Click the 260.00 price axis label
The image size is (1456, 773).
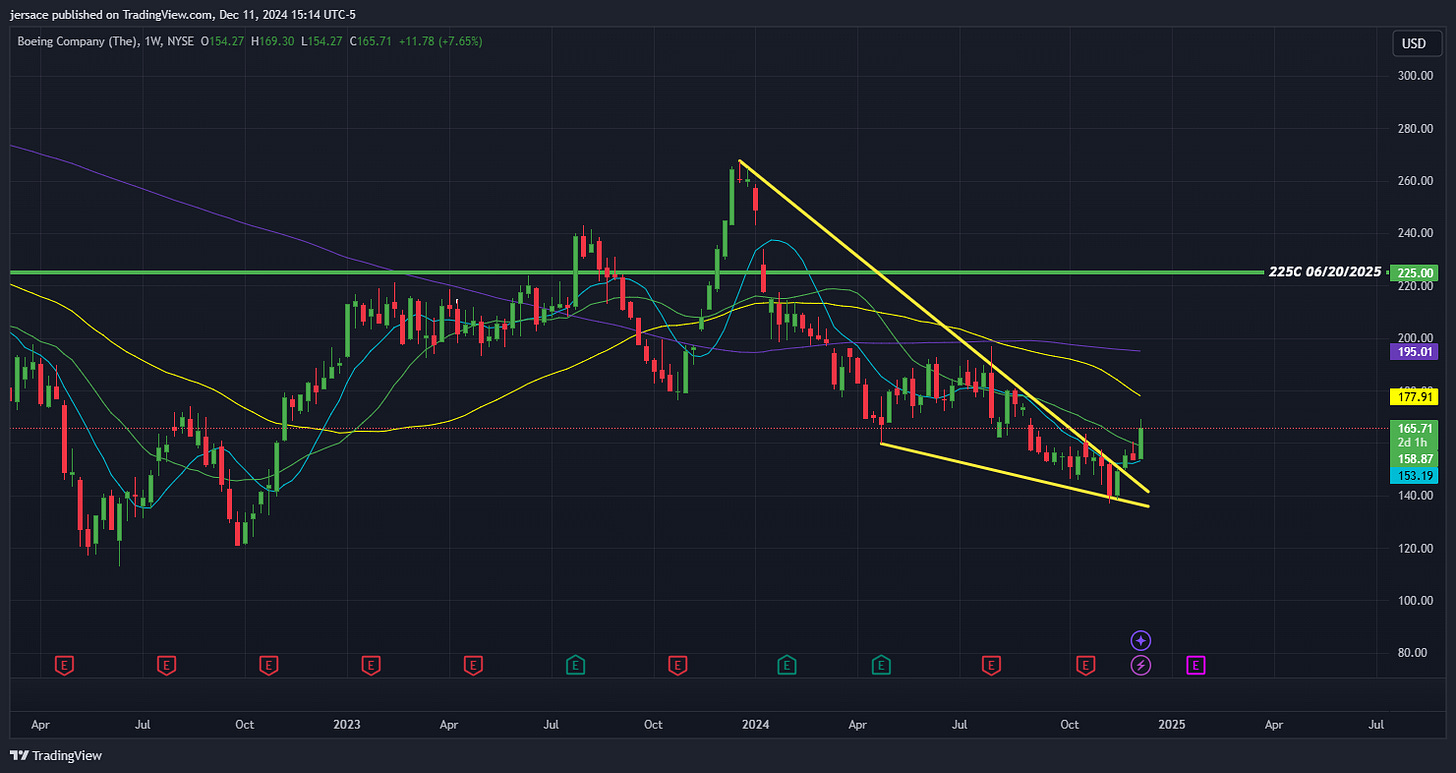pos(1413,181)
